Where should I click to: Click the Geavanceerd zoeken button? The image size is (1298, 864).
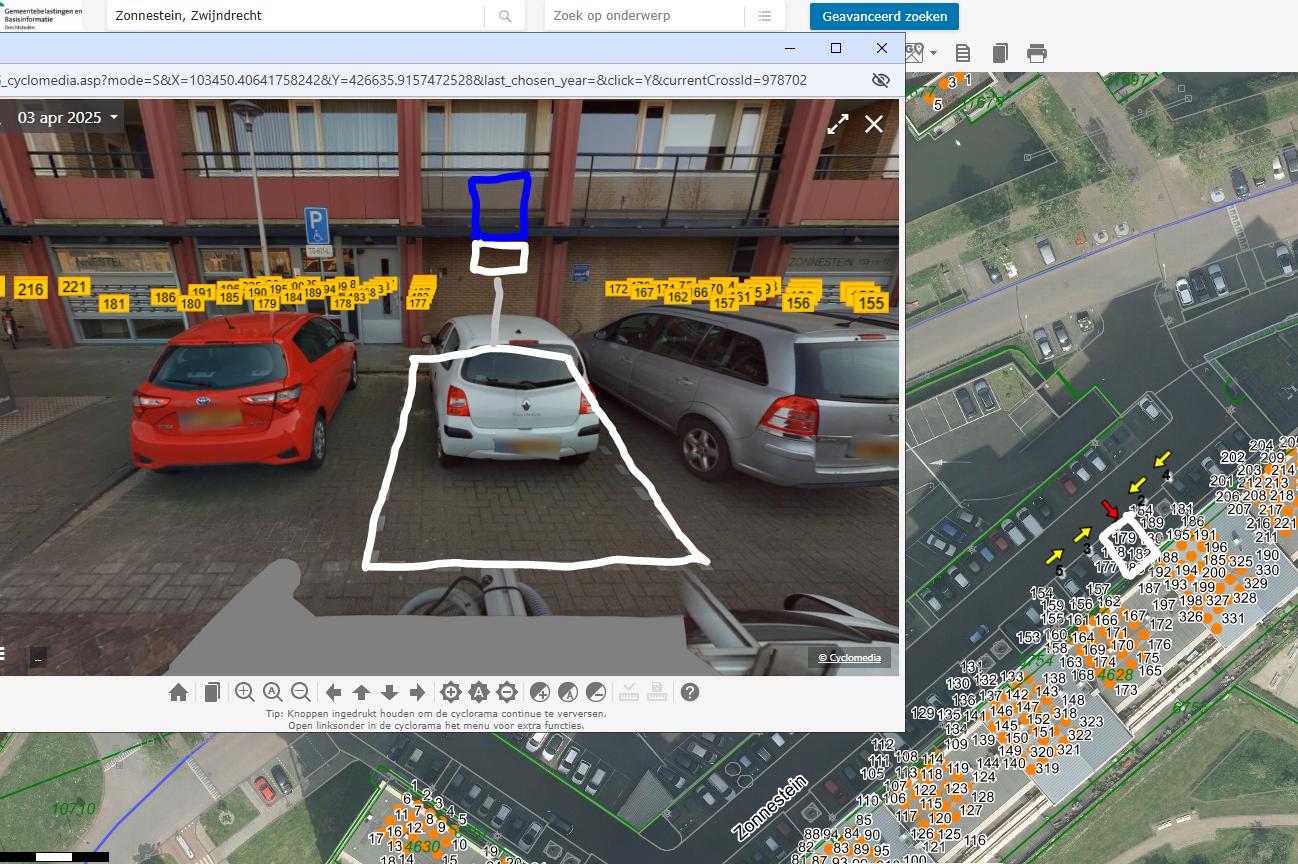pos(884,16)
